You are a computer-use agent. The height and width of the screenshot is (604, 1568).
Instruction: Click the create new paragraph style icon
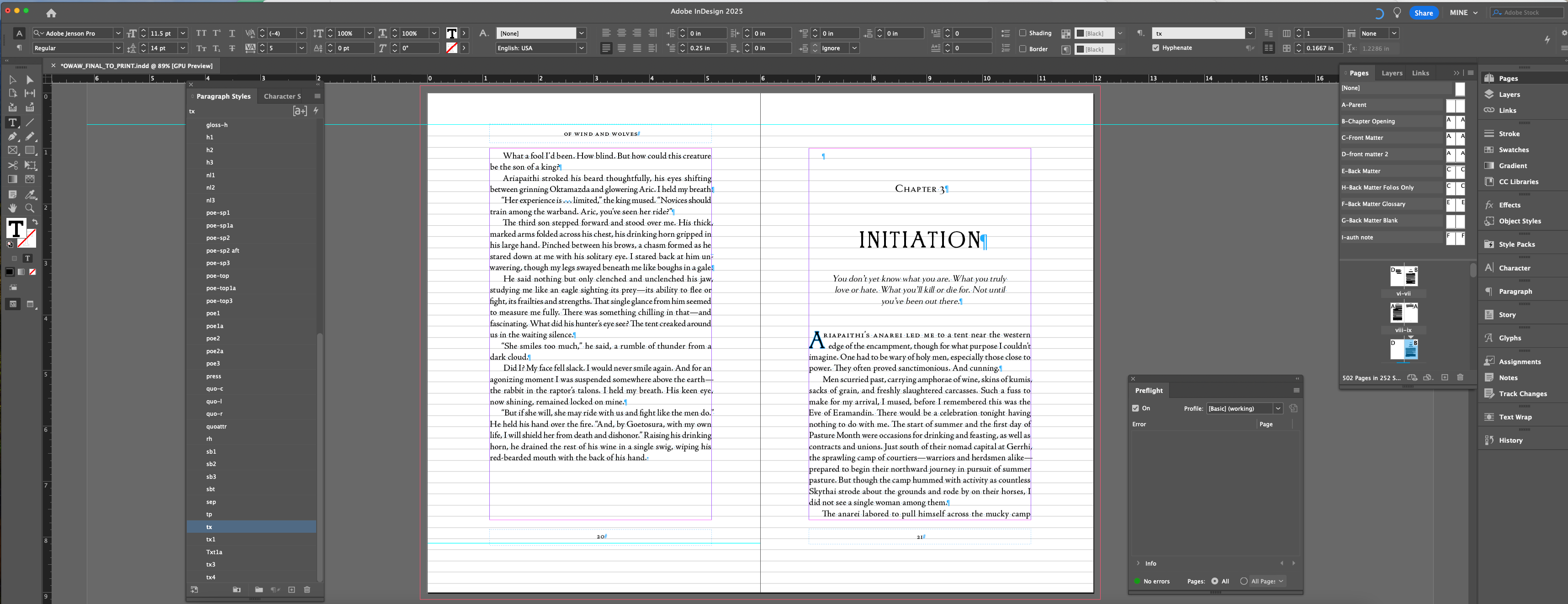(x=291, y=589)
